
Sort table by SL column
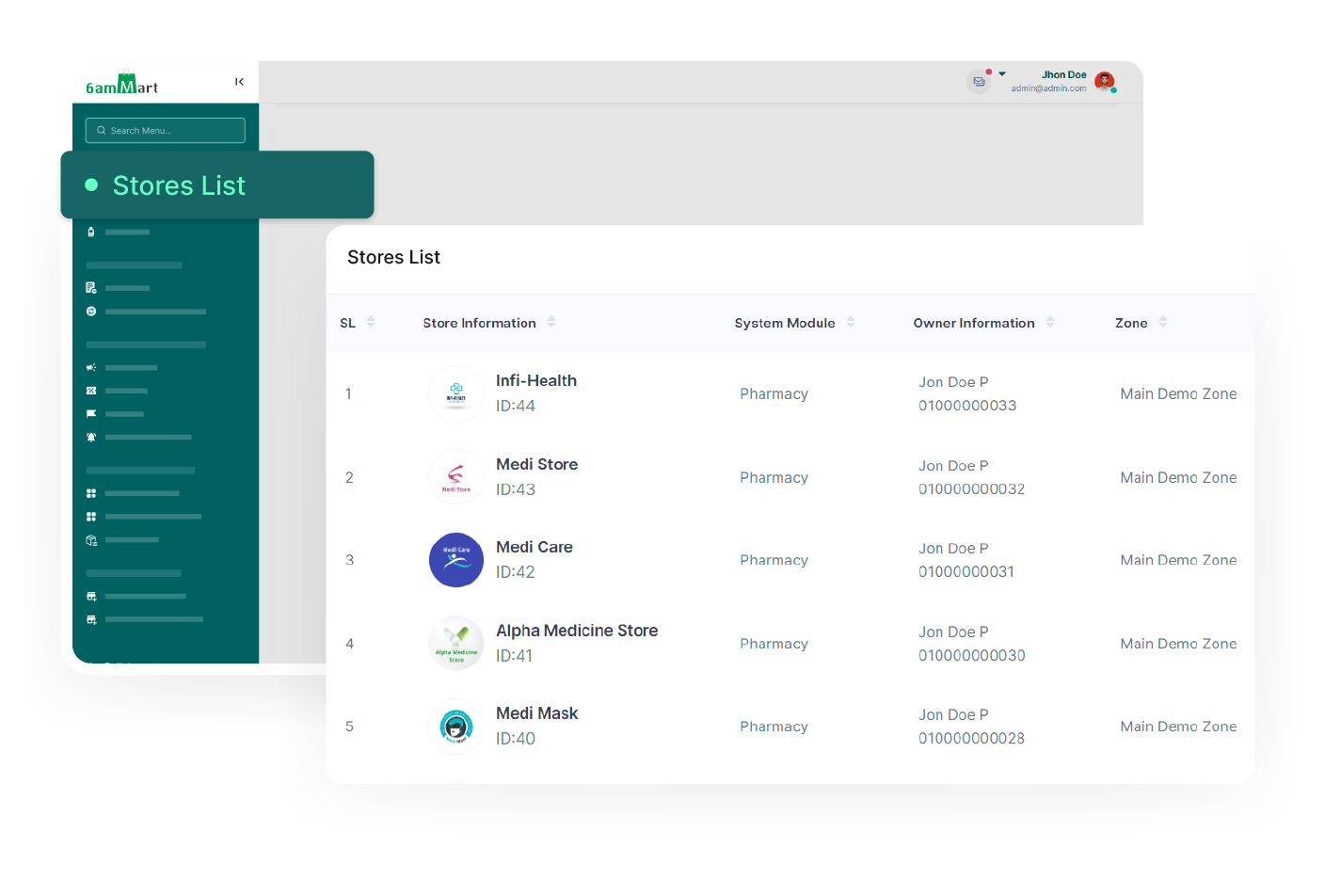371,322
